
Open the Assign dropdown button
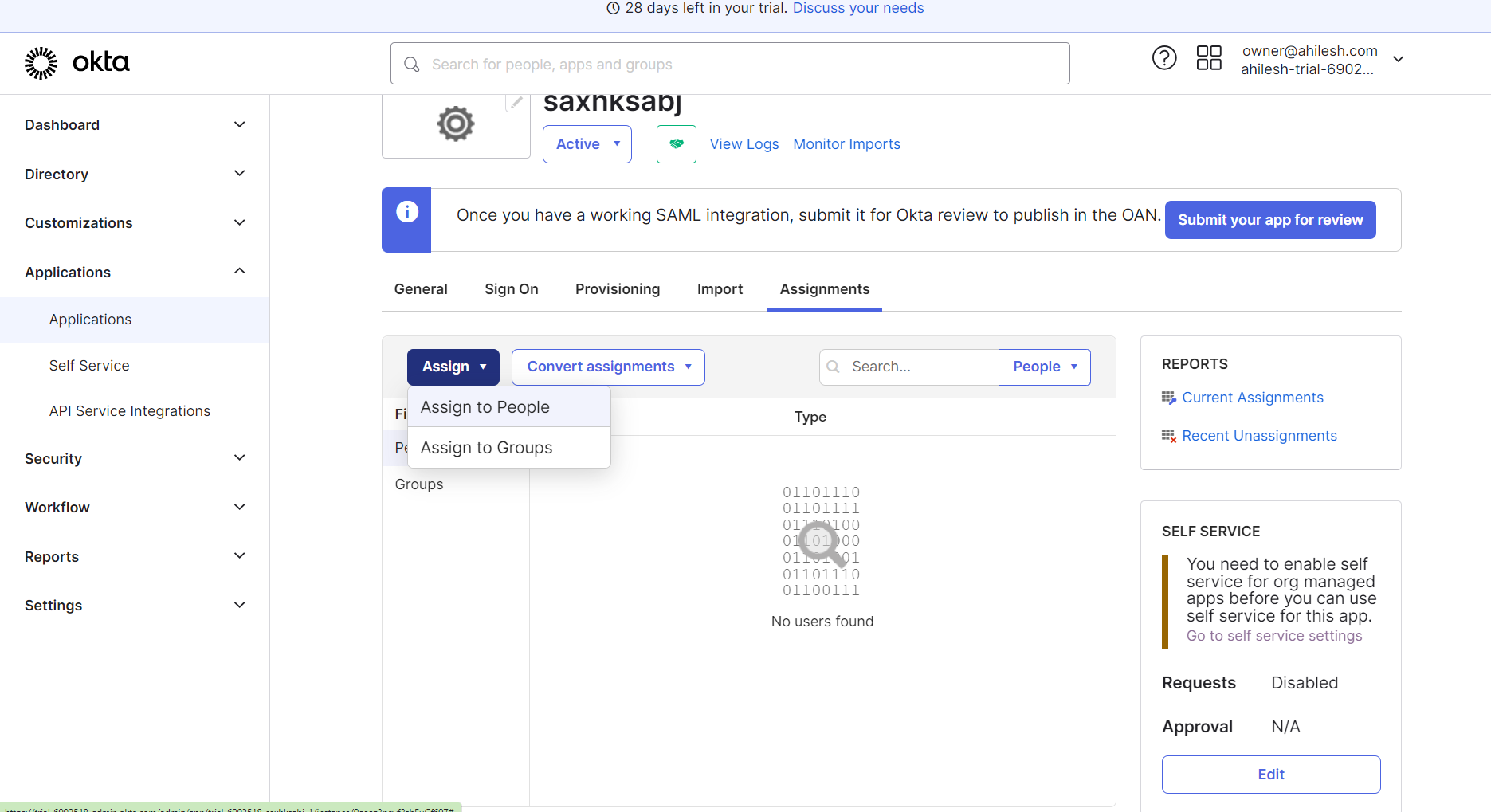(x=453, y=367)
